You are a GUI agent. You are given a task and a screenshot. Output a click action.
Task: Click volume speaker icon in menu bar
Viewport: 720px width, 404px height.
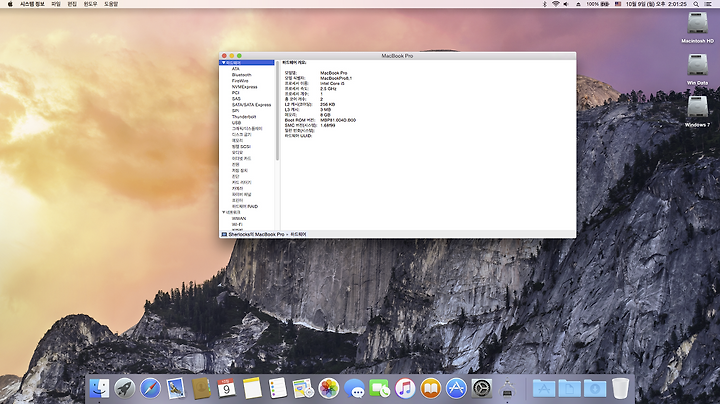[566, 4]
